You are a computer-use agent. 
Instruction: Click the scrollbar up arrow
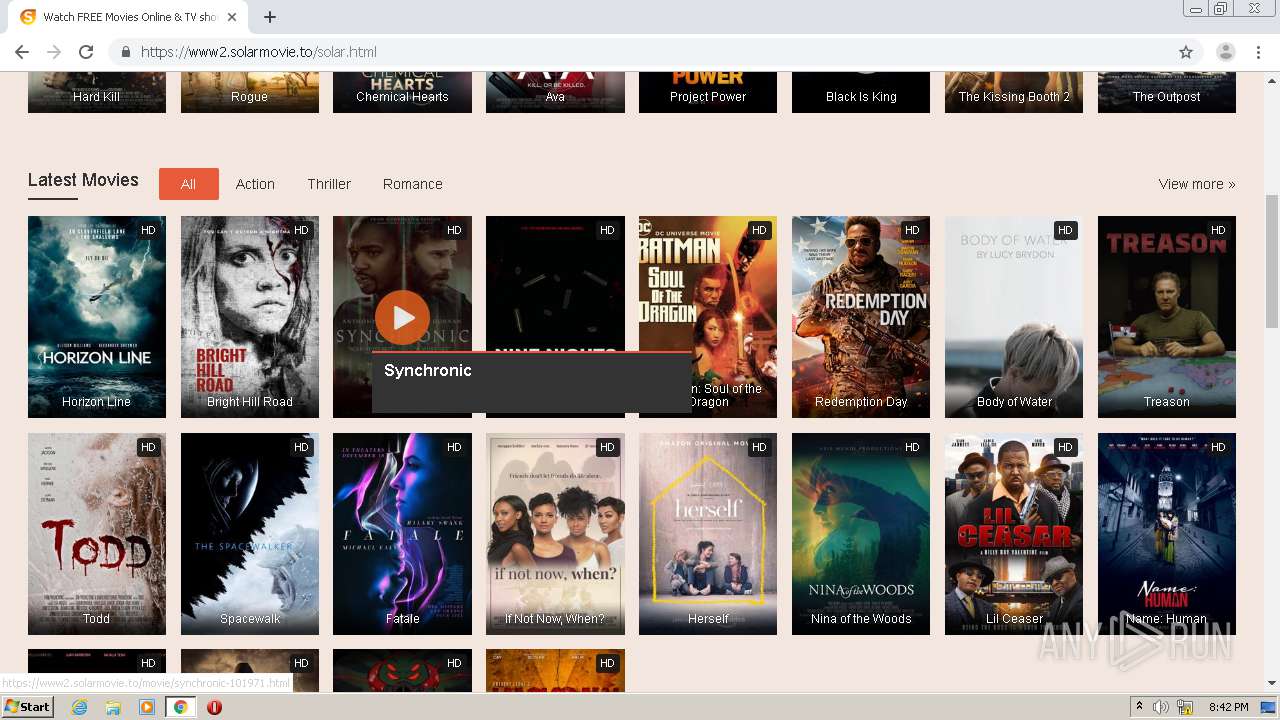point(1272,79)
